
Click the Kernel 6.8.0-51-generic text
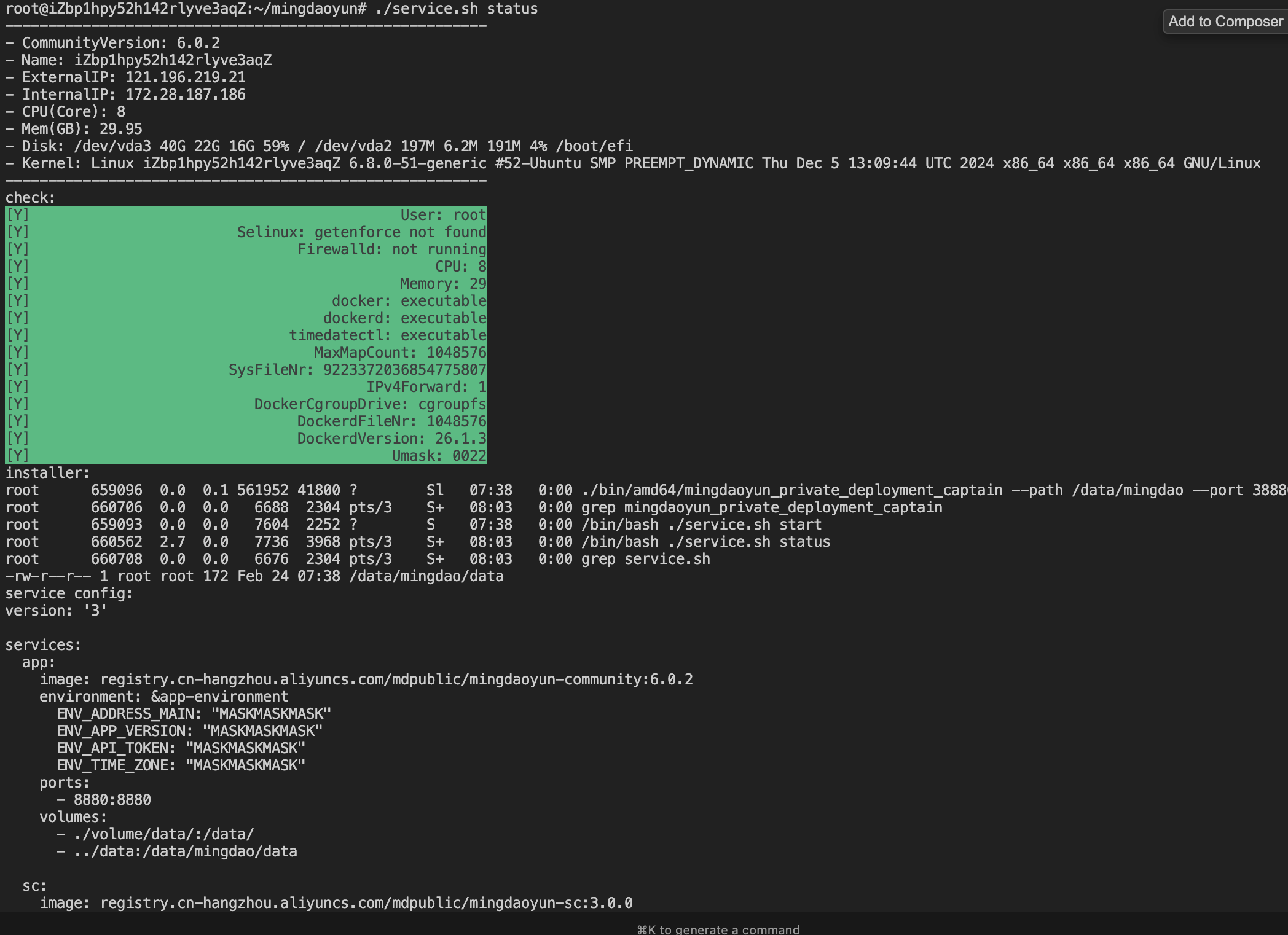417,163
